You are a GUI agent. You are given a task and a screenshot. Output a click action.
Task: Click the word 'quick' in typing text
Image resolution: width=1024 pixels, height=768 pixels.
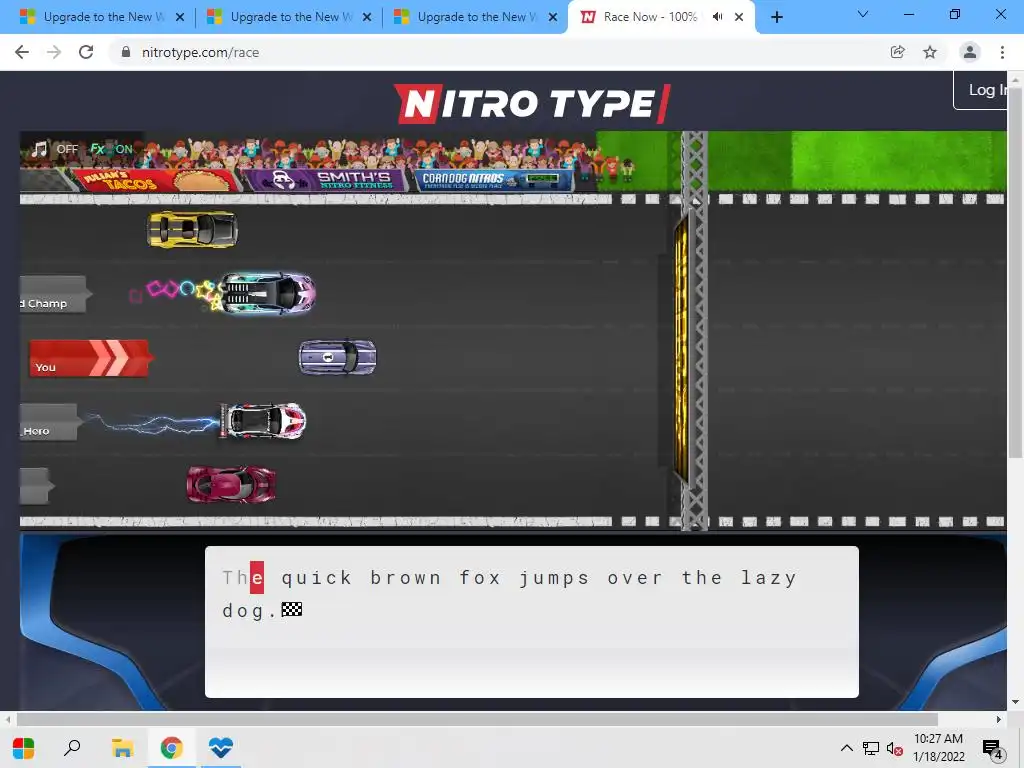pyautogui.click(x=317, y=578)
